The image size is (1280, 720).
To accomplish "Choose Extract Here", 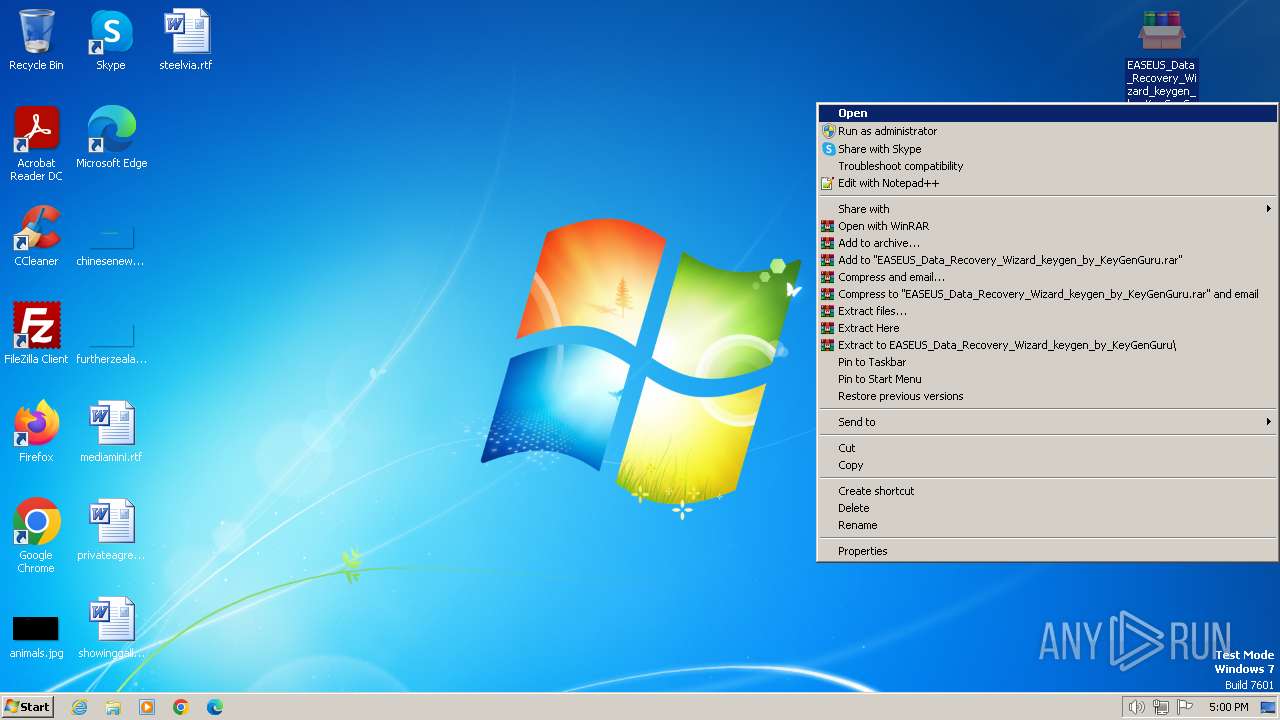I will (1047, 328).
